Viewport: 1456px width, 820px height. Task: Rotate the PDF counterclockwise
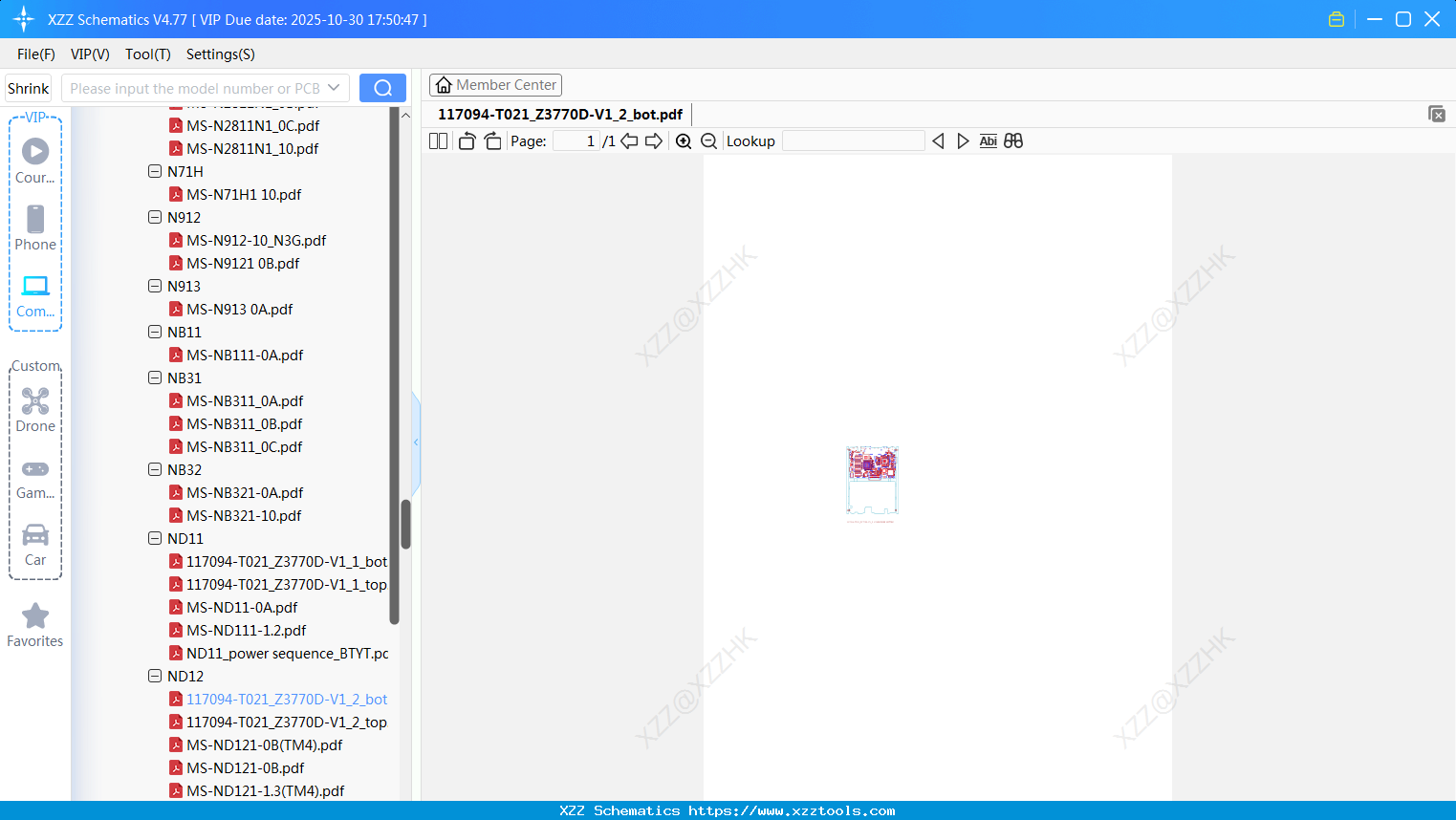[466, 140]
